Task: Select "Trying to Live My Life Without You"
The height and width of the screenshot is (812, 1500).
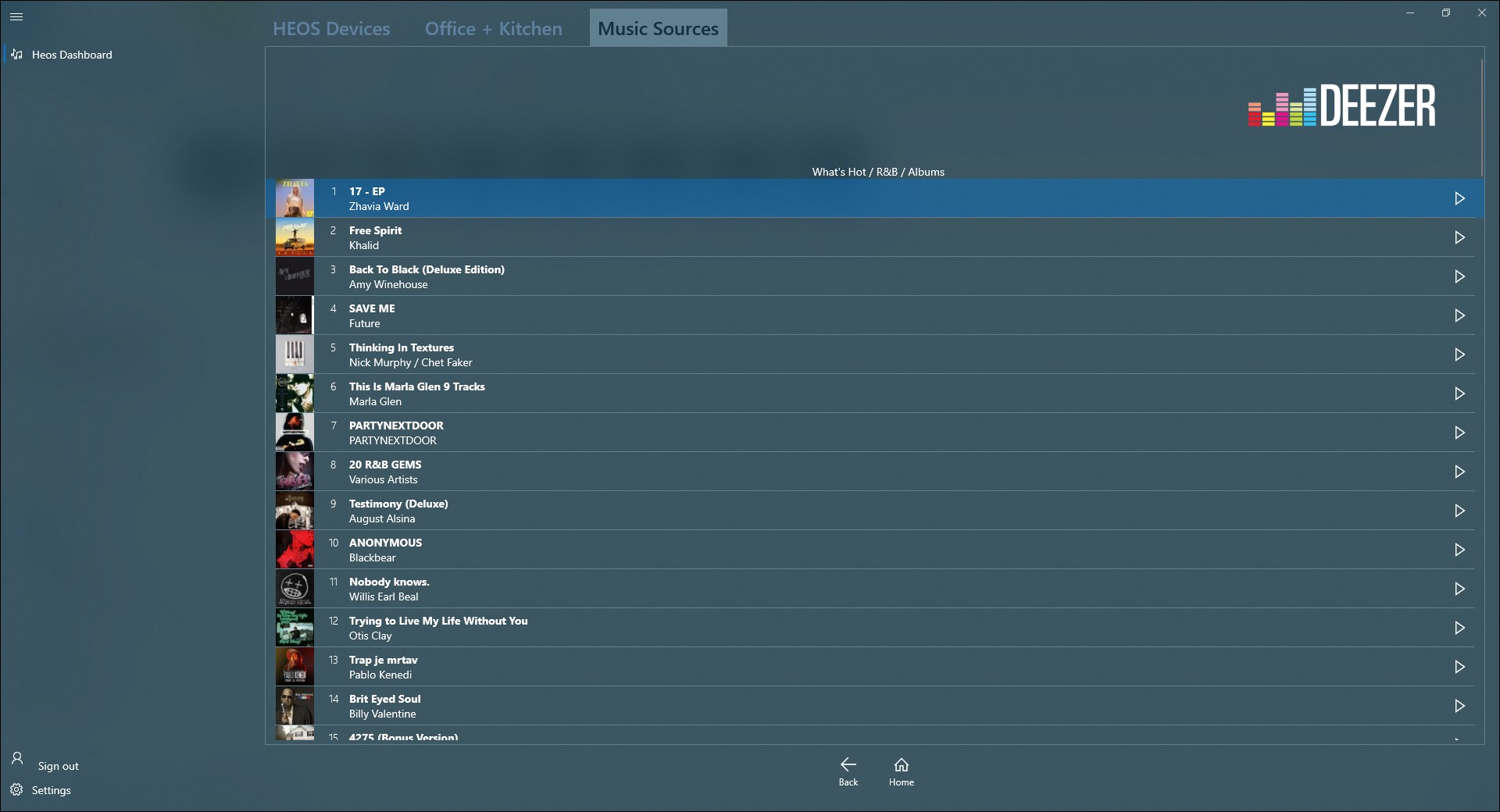Action: point(438,621)
